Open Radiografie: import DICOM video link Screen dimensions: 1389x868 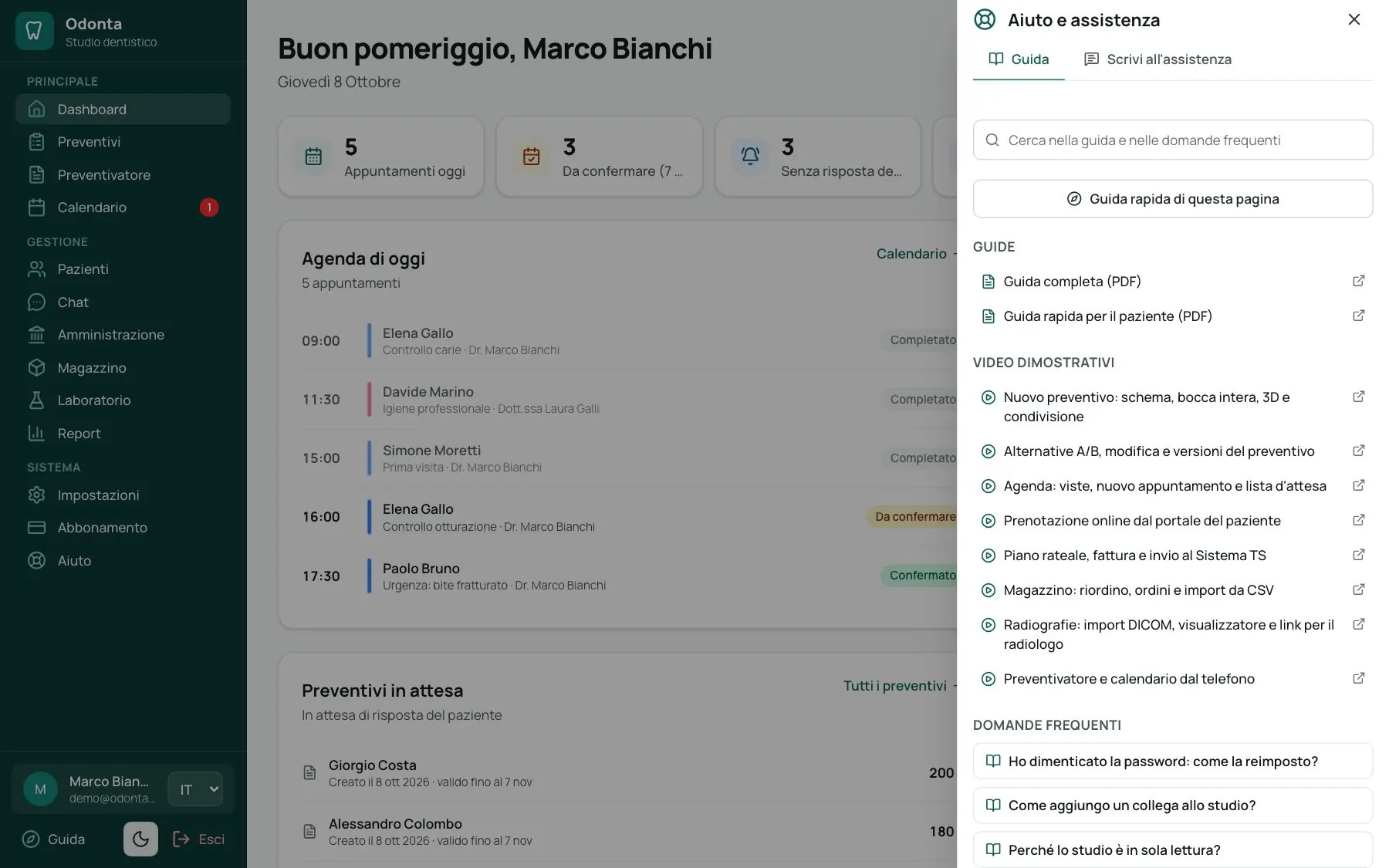tap(1173, 634)
